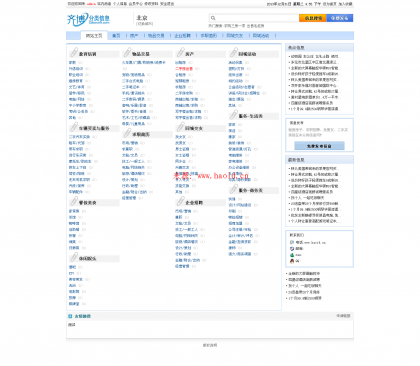Click the magnifier icon in the search box
This screenshot has height=366, width=420.
click(x=213, y=18)
